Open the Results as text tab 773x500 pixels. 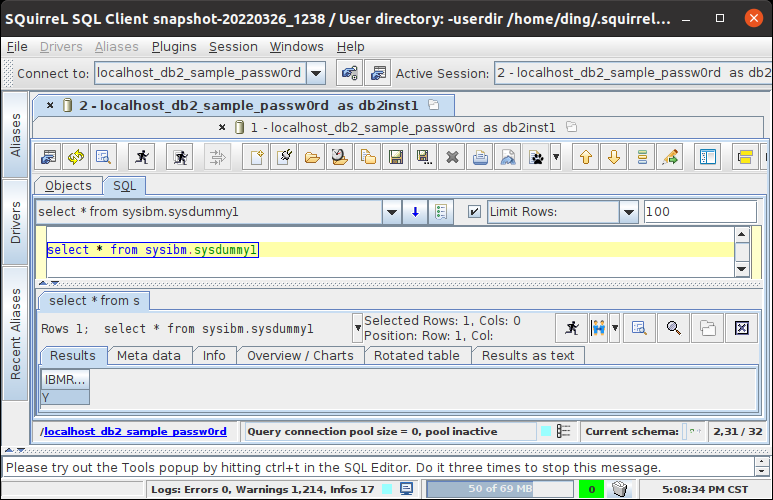pos(528,356)
